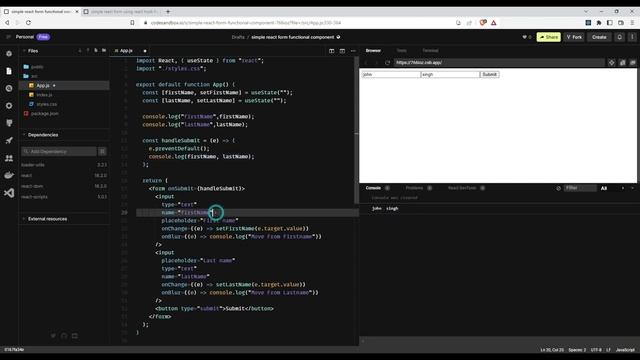Go back in the preview browser
Viewport: 640px width, 360px height.
(366, 62)
